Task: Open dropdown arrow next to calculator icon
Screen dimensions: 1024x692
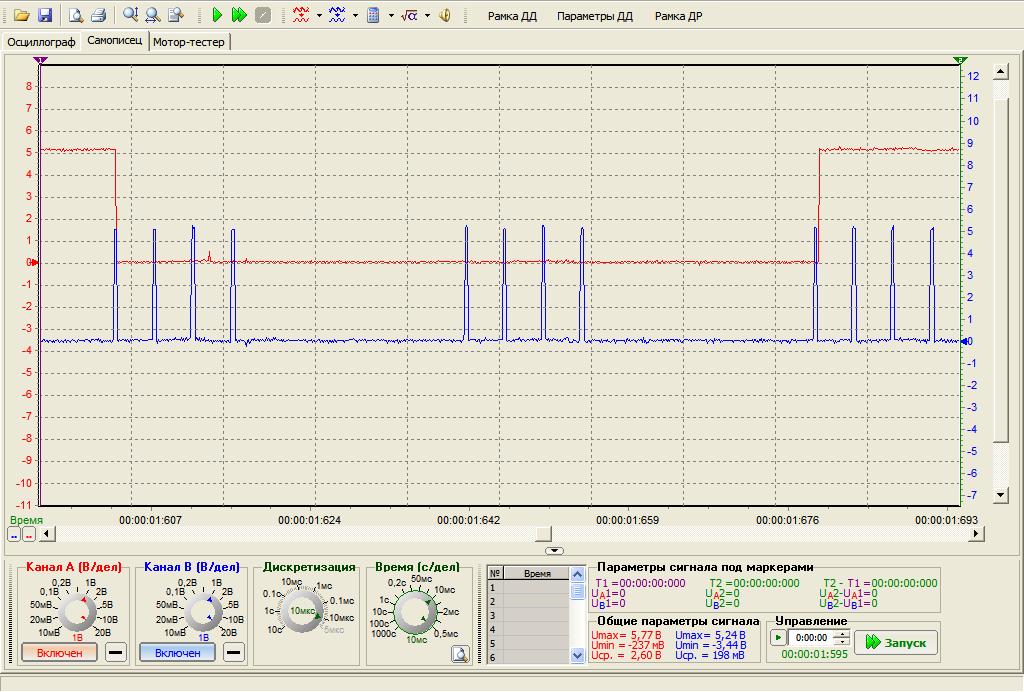Action: (391, 16)
